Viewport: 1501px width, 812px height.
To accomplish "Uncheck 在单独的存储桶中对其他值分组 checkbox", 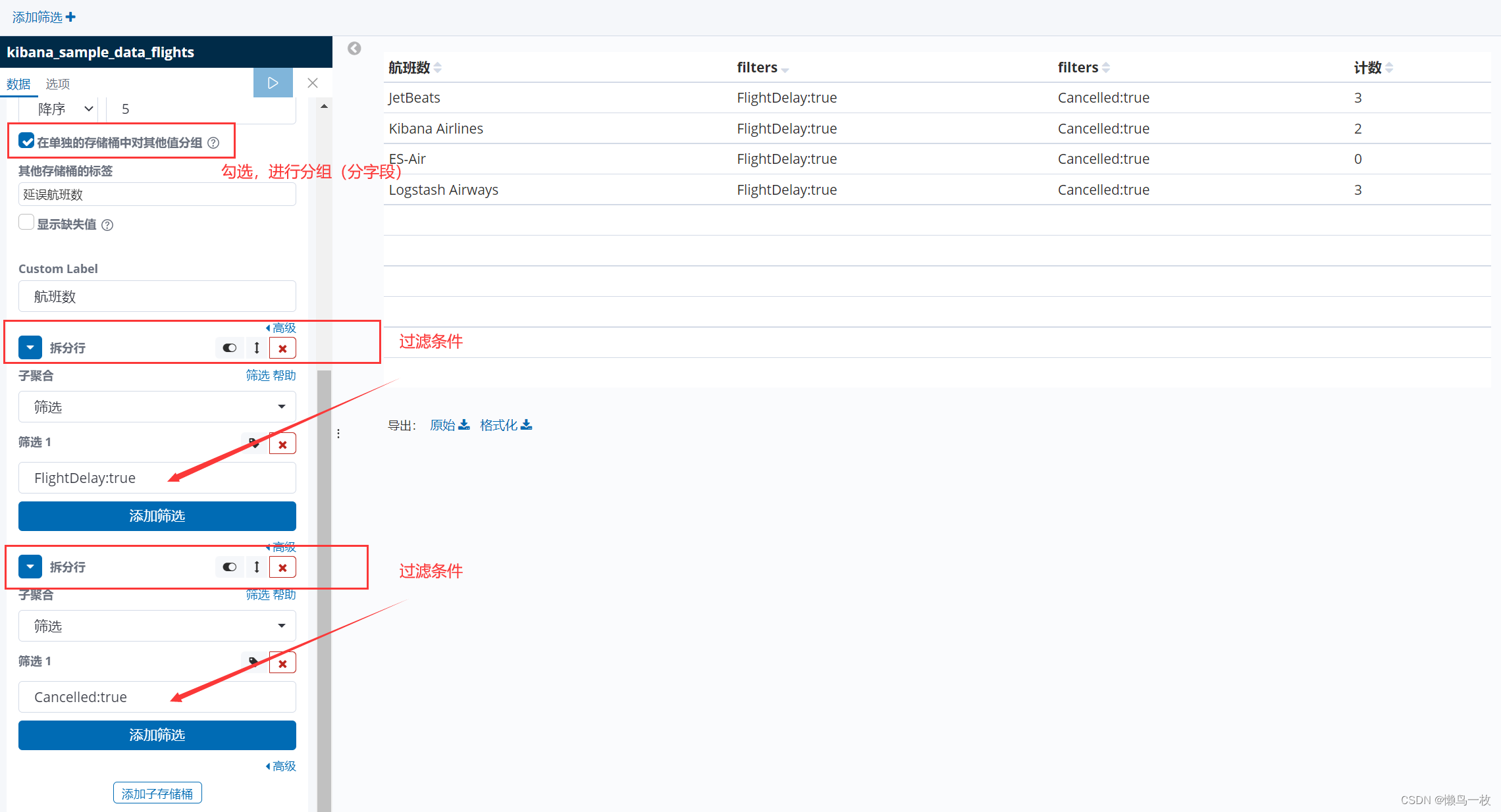I will (27, 141).
